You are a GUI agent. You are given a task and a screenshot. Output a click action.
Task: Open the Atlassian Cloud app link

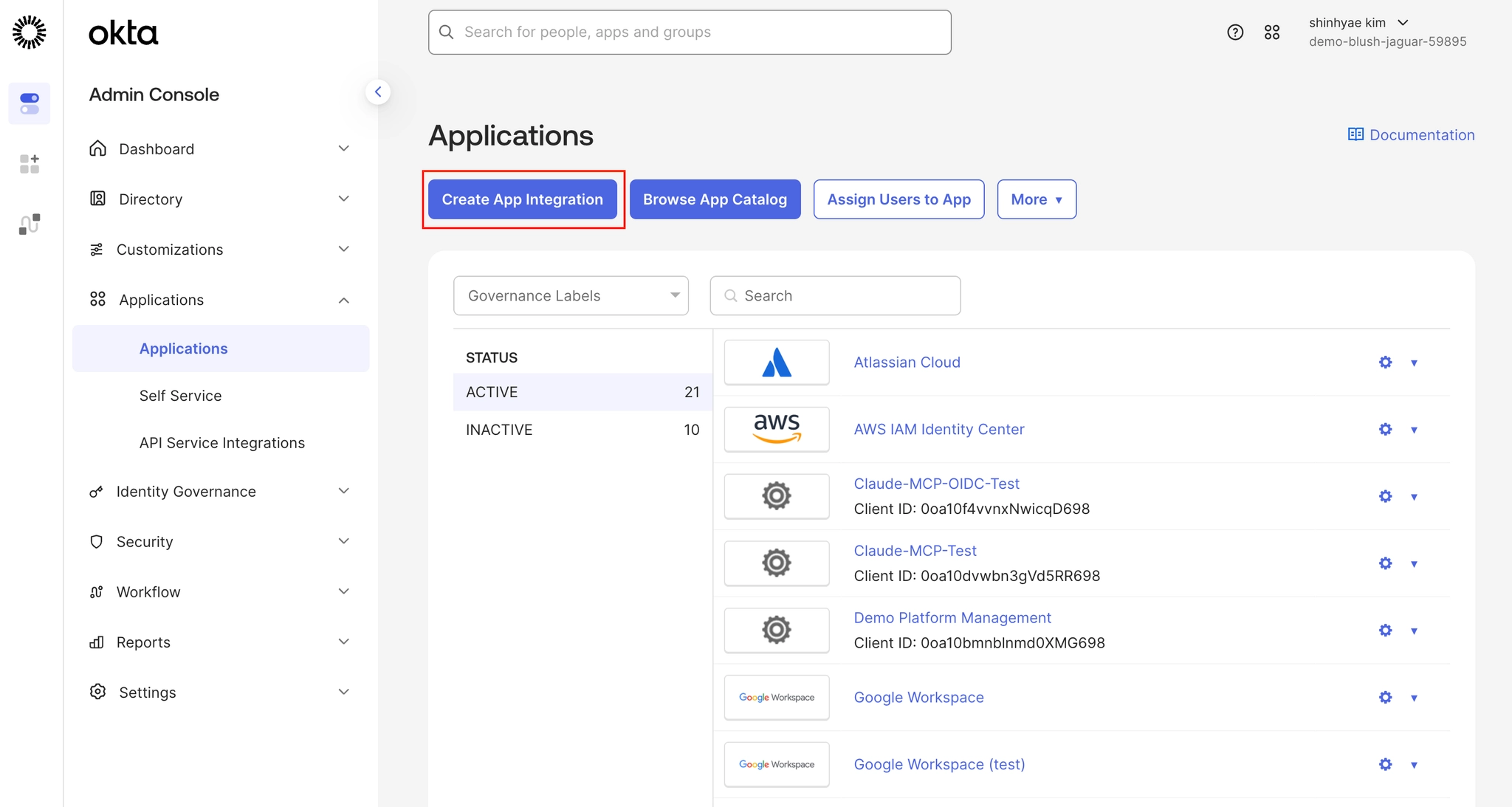tap(907, 363)
